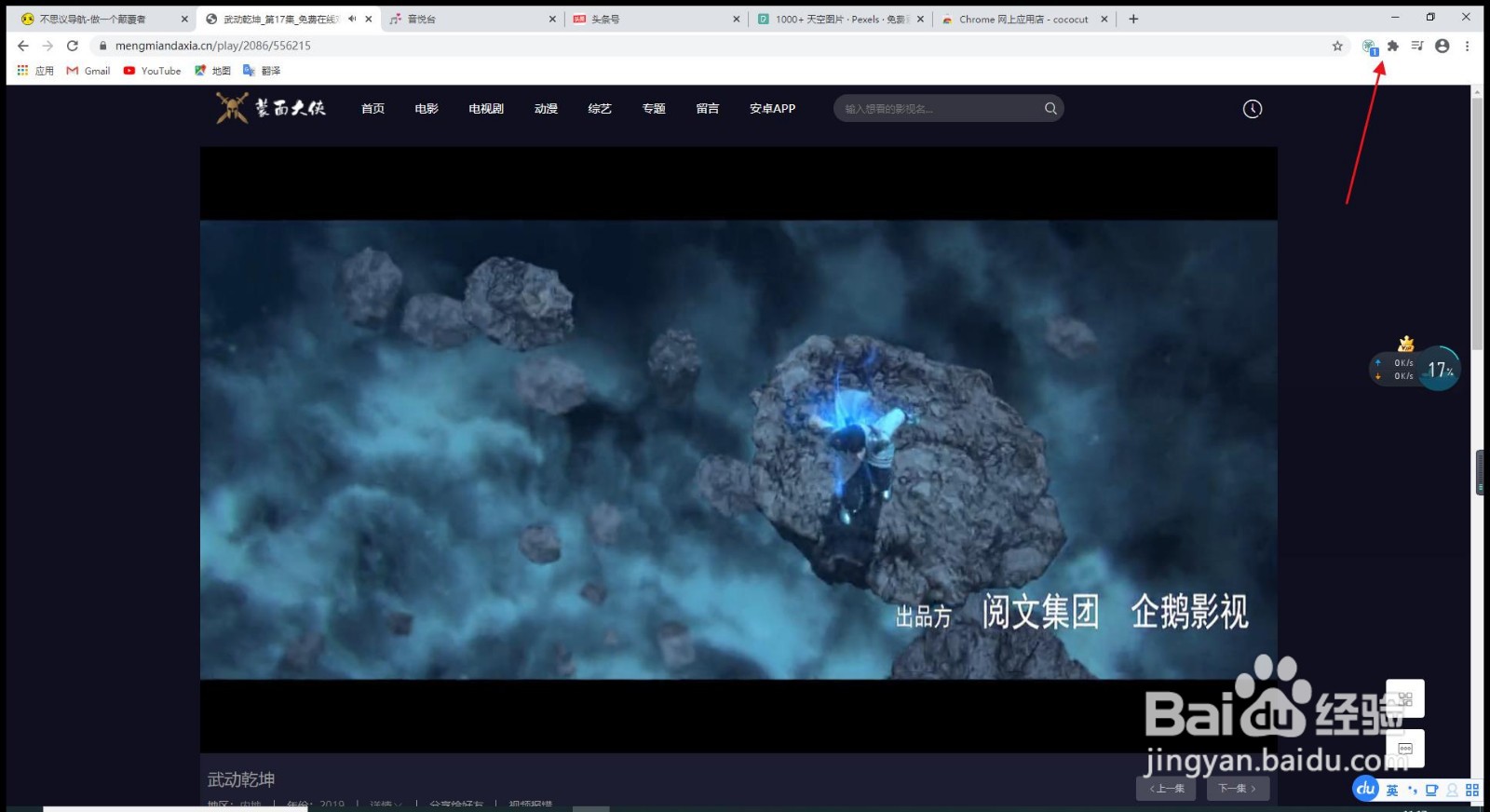
Task: Open the extension icon with badge 1
Action: click(x=1369, y=47)
